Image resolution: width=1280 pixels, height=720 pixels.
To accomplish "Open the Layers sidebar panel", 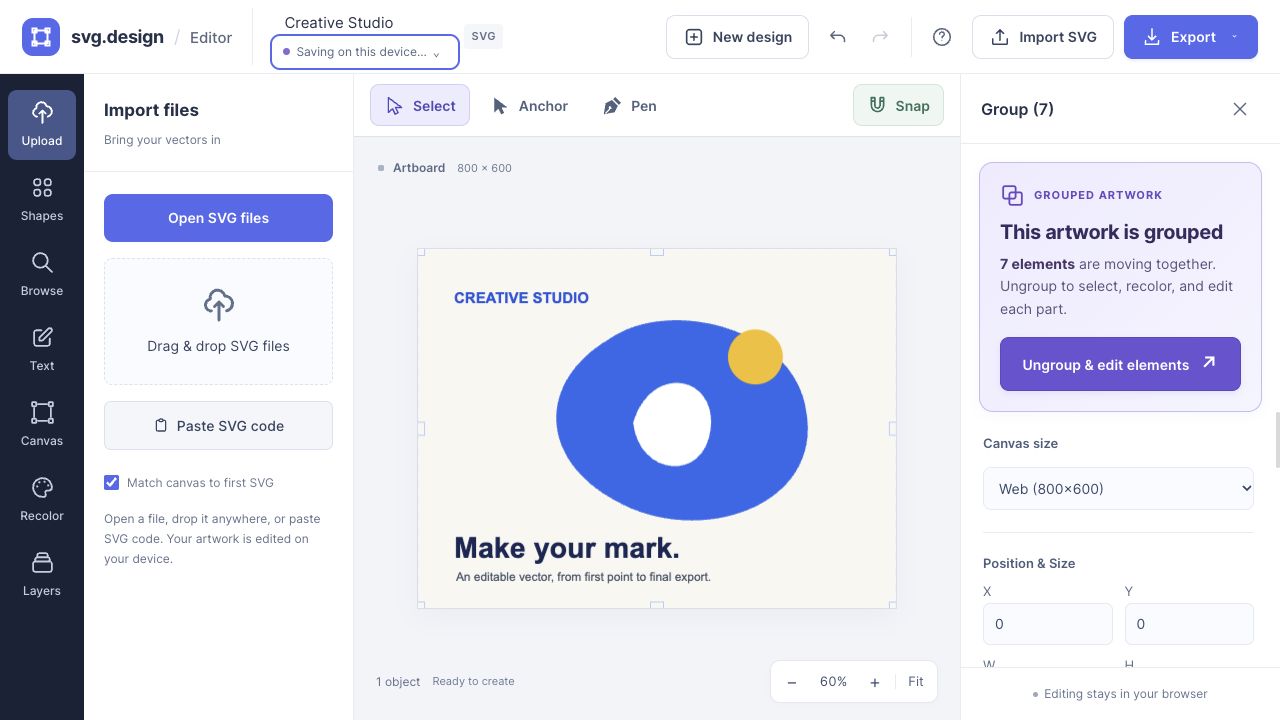I will (x=42, y=575).
